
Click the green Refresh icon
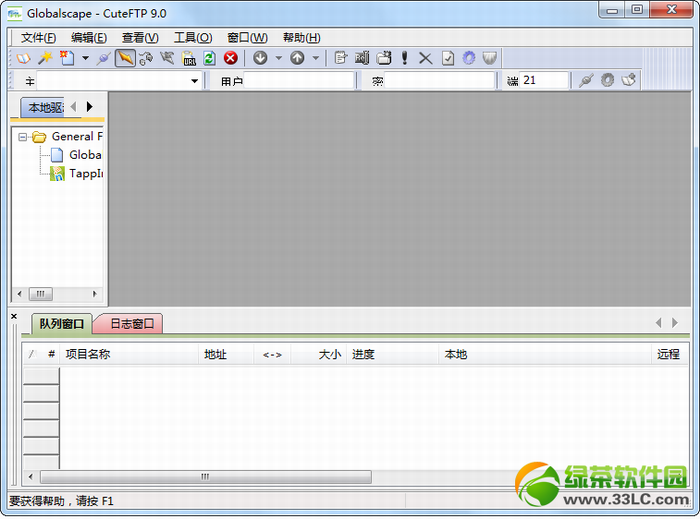tap(209, 58)
